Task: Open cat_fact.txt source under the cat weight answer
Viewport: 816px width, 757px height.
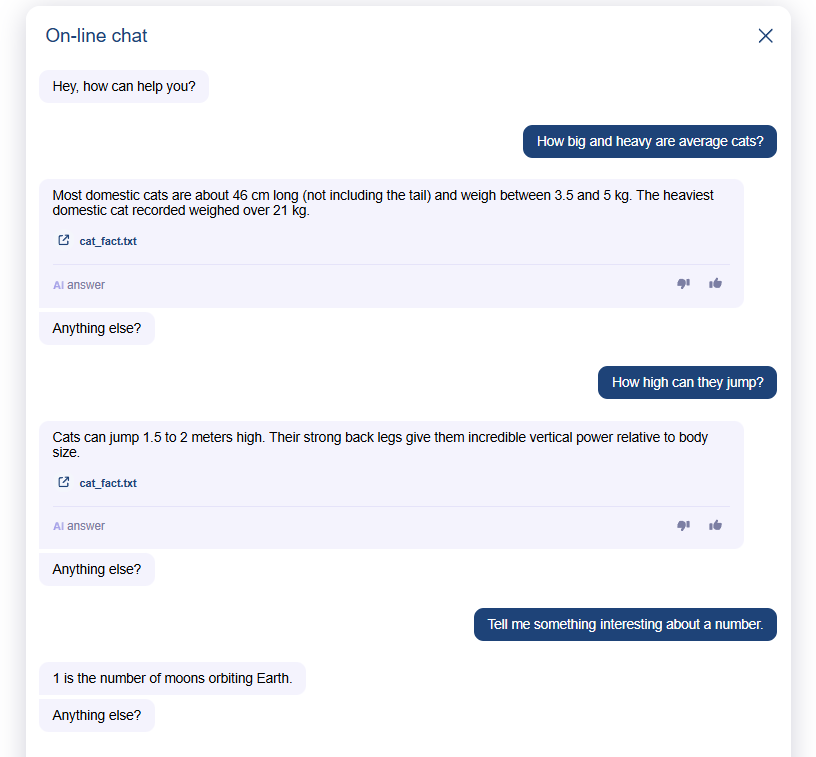Action: pos(108,241)
